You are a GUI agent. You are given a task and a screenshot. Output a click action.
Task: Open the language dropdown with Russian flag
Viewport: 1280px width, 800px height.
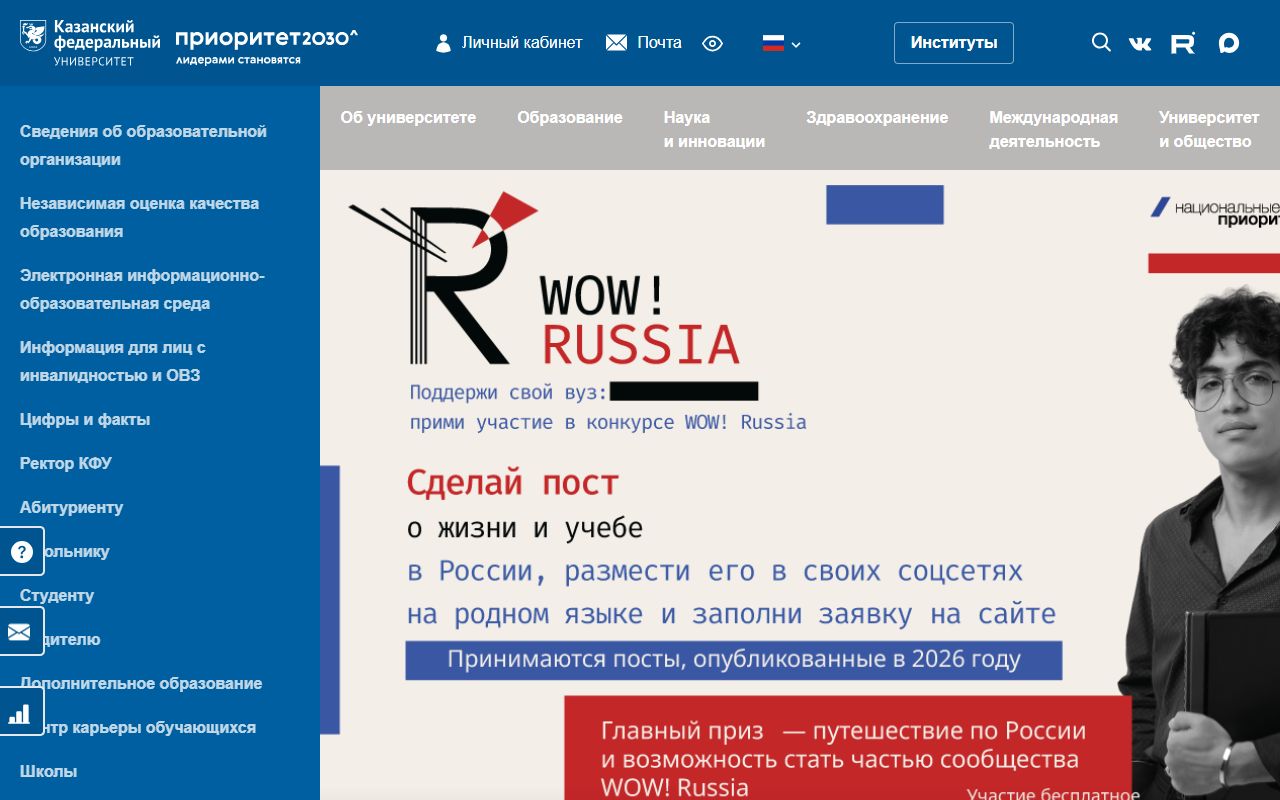pos(781,43)
